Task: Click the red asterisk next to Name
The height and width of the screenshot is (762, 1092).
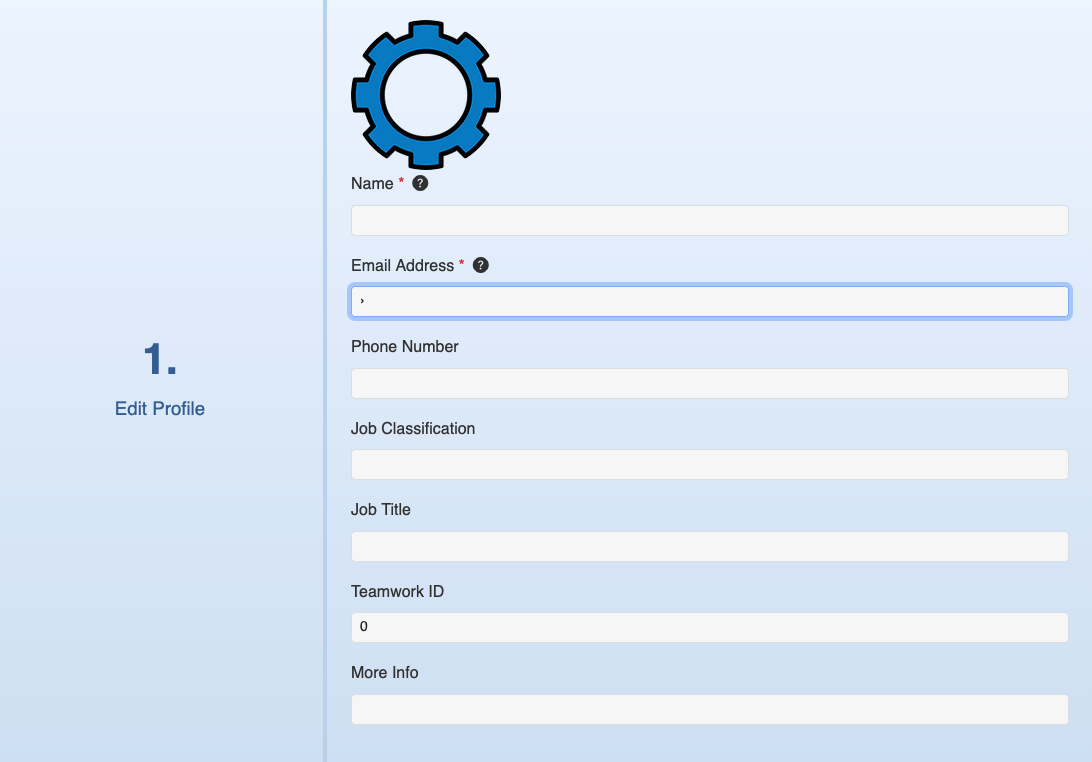Action: coord(402,181)
